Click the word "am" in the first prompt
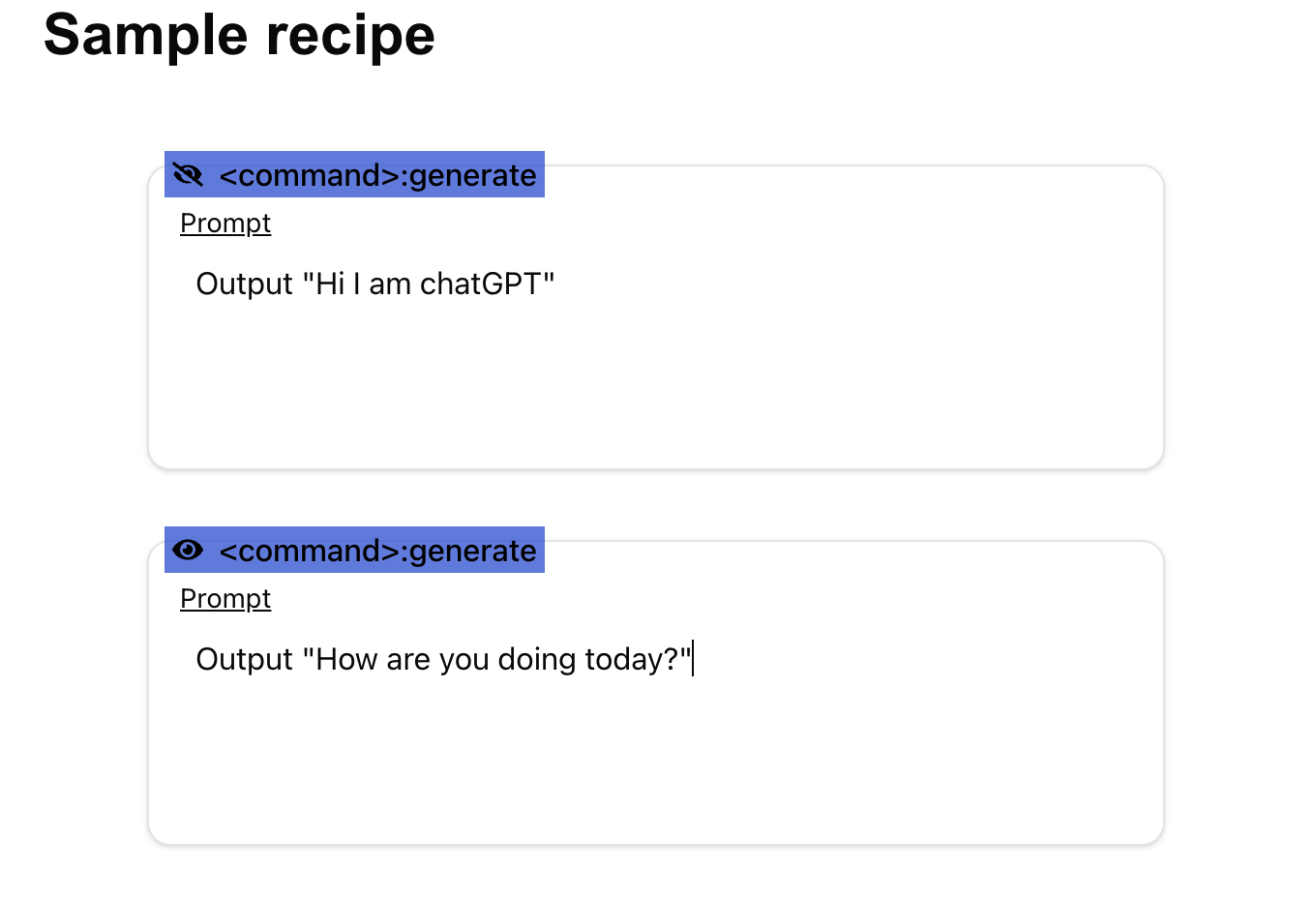The image size is (1316, 898). tap(390, 284)
